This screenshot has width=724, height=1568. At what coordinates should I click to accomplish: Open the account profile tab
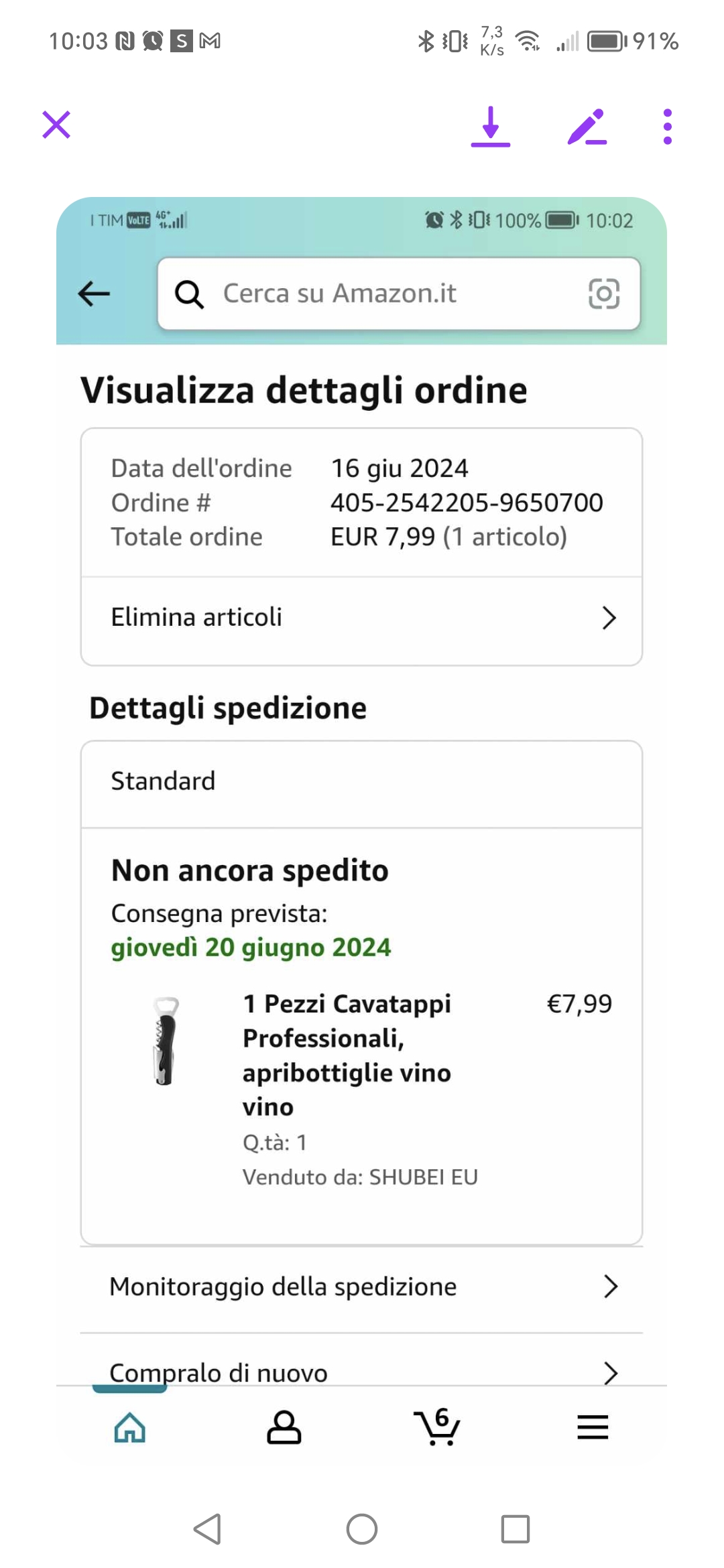coord(284,1427)
